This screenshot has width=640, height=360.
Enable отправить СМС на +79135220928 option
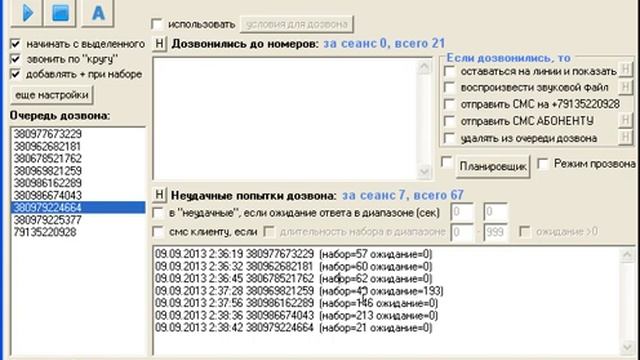[449, 104]
